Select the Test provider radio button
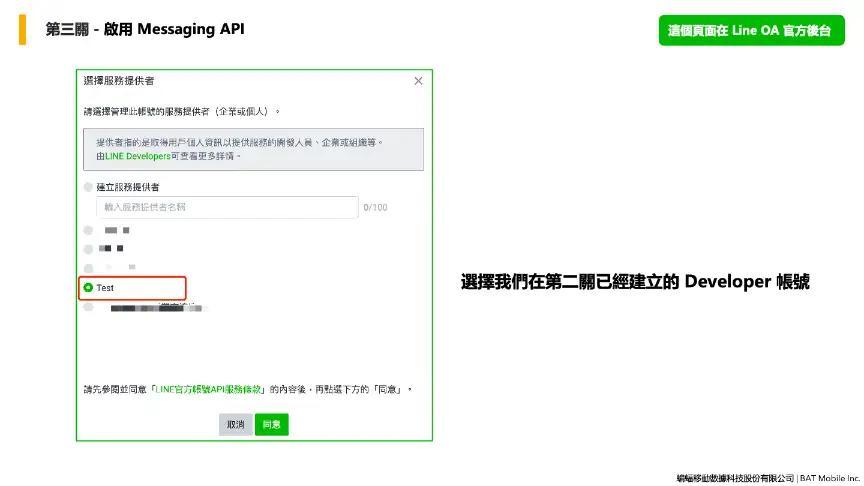 pyautogui.click(x=89, y=288)
